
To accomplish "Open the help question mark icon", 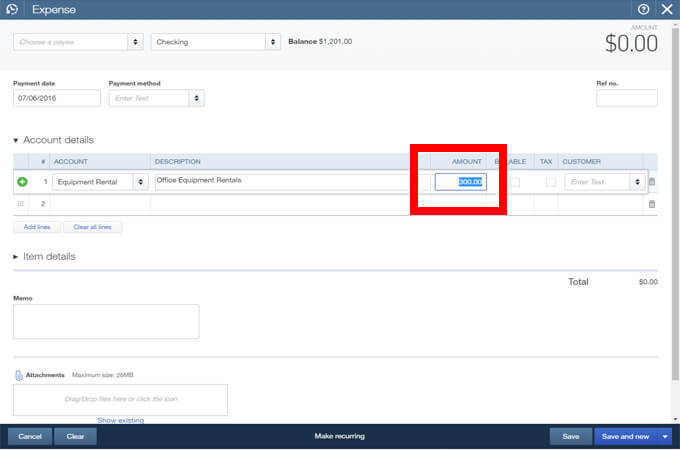I will [644, 9].
